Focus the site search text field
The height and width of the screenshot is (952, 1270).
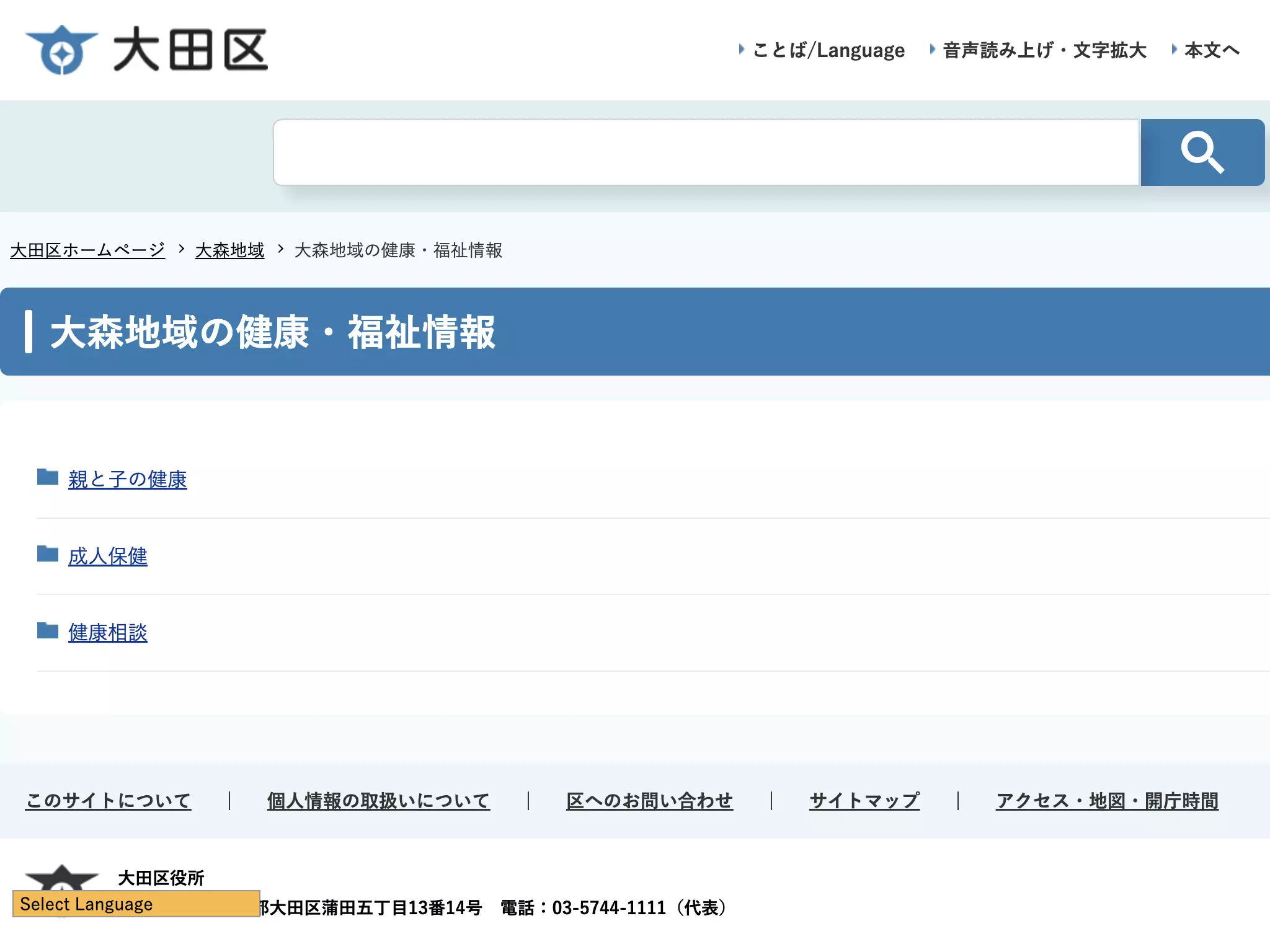click(x=706, y=152)
